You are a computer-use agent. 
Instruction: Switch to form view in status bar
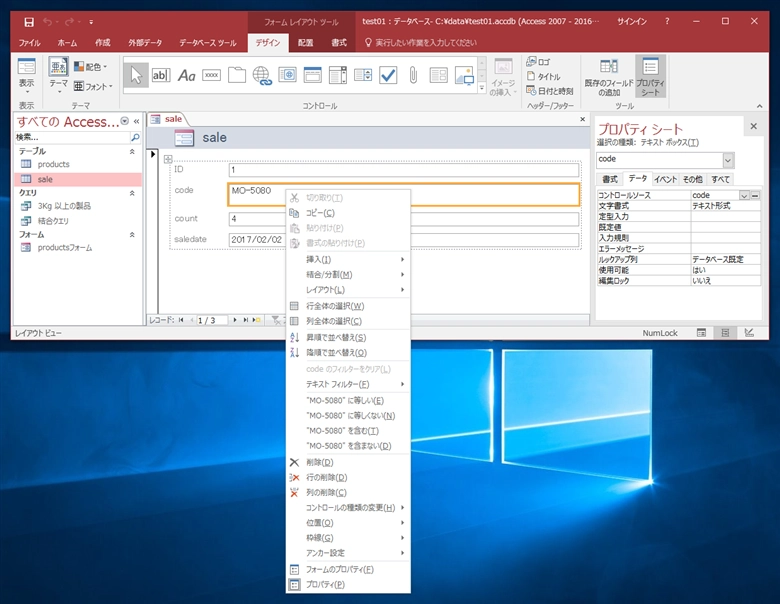tap(701, 333)
